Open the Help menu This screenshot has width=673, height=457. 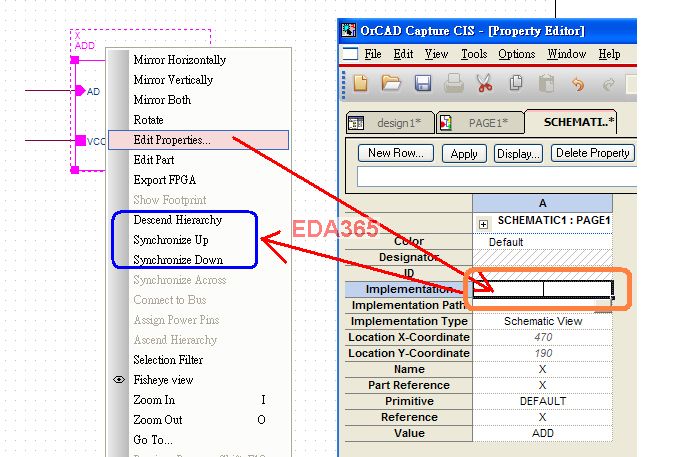pyautogui.click(x=609, y=54)
